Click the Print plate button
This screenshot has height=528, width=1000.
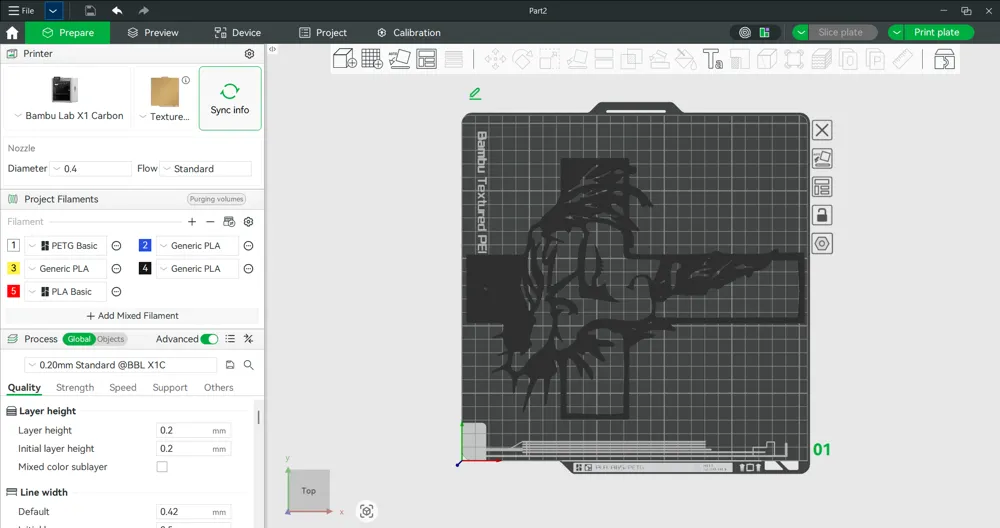click(x=939, y=33)
